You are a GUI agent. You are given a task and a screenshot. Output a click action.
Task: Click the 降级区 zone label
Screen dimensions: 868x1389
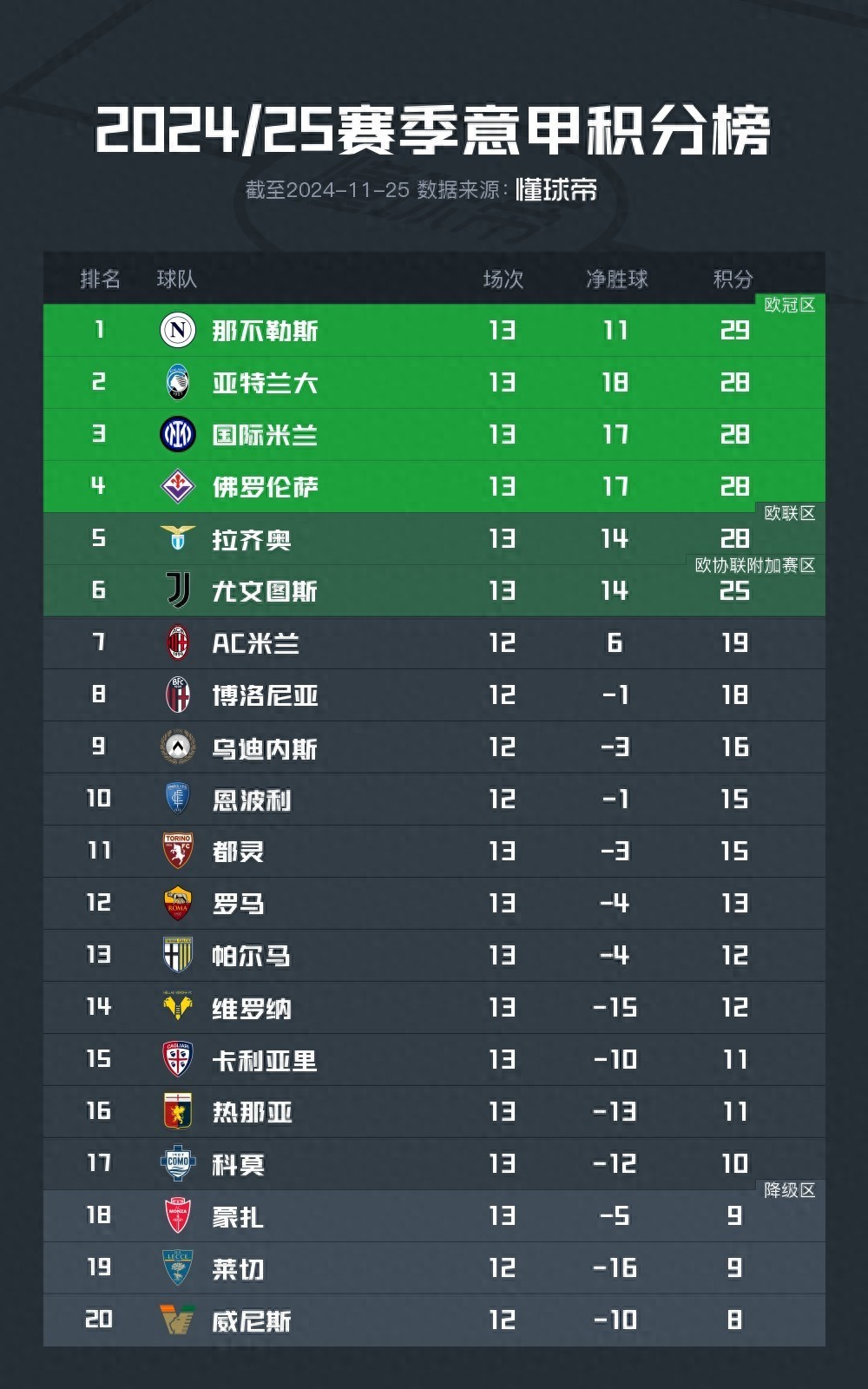[x=789, y=1190]
